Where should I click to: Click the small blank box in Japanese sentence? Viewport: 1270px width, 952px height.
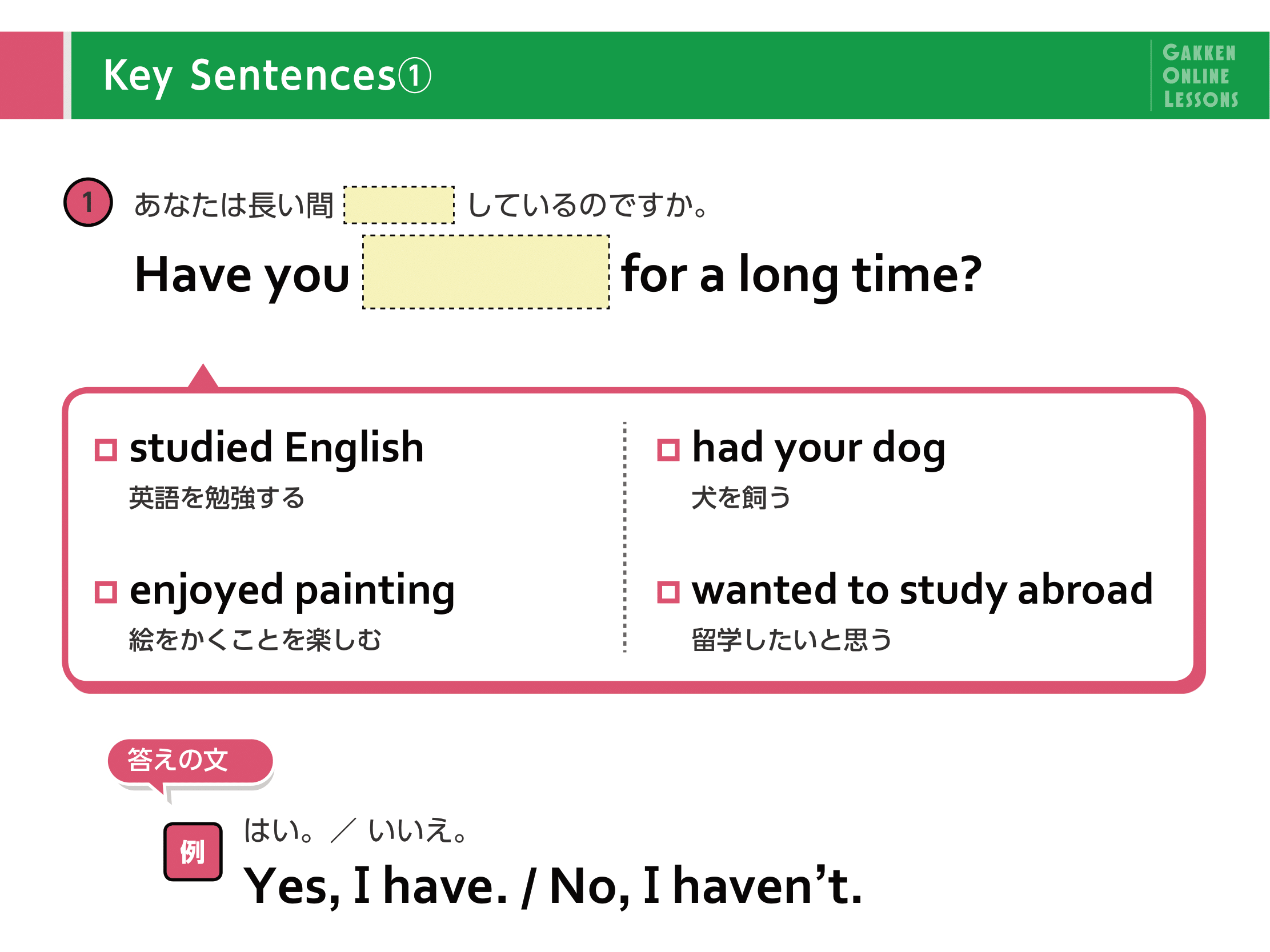pos(399,205)
